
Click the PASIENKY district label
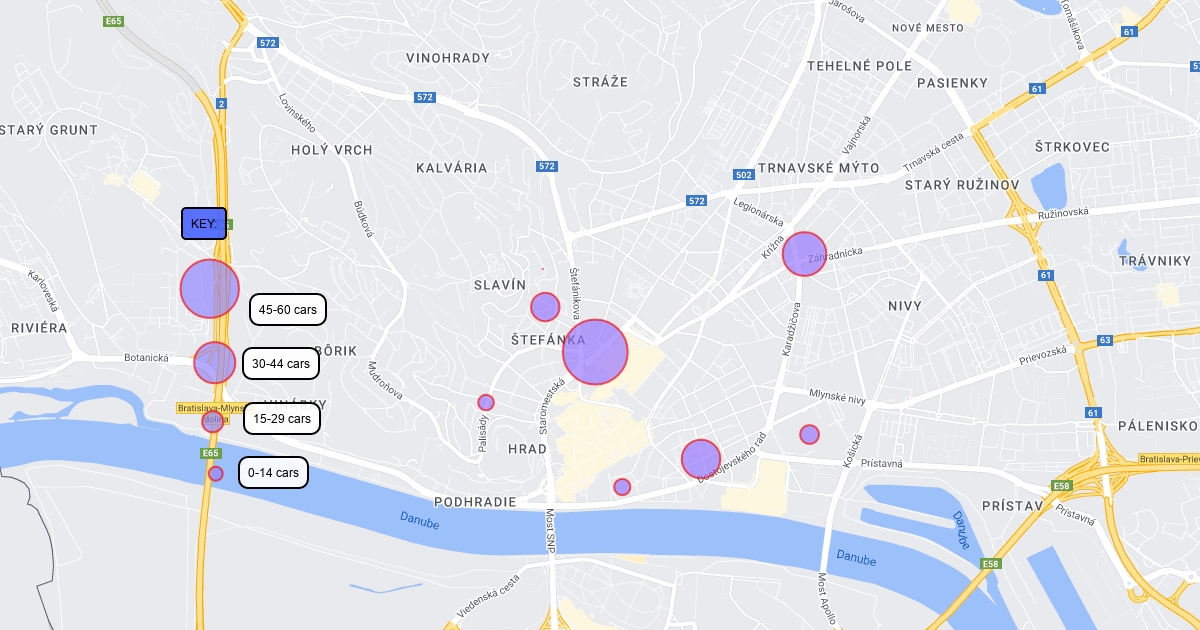[952, 82]
